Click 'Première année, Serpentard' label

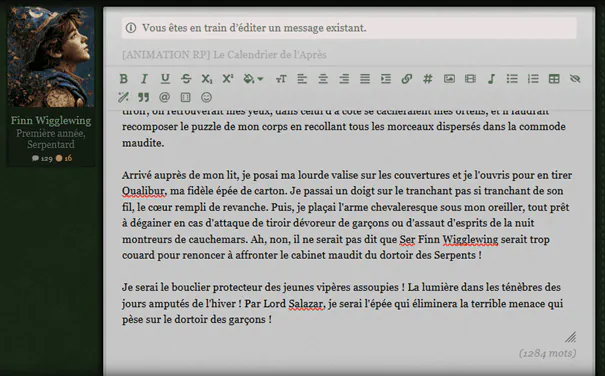[x=51, y=139]
